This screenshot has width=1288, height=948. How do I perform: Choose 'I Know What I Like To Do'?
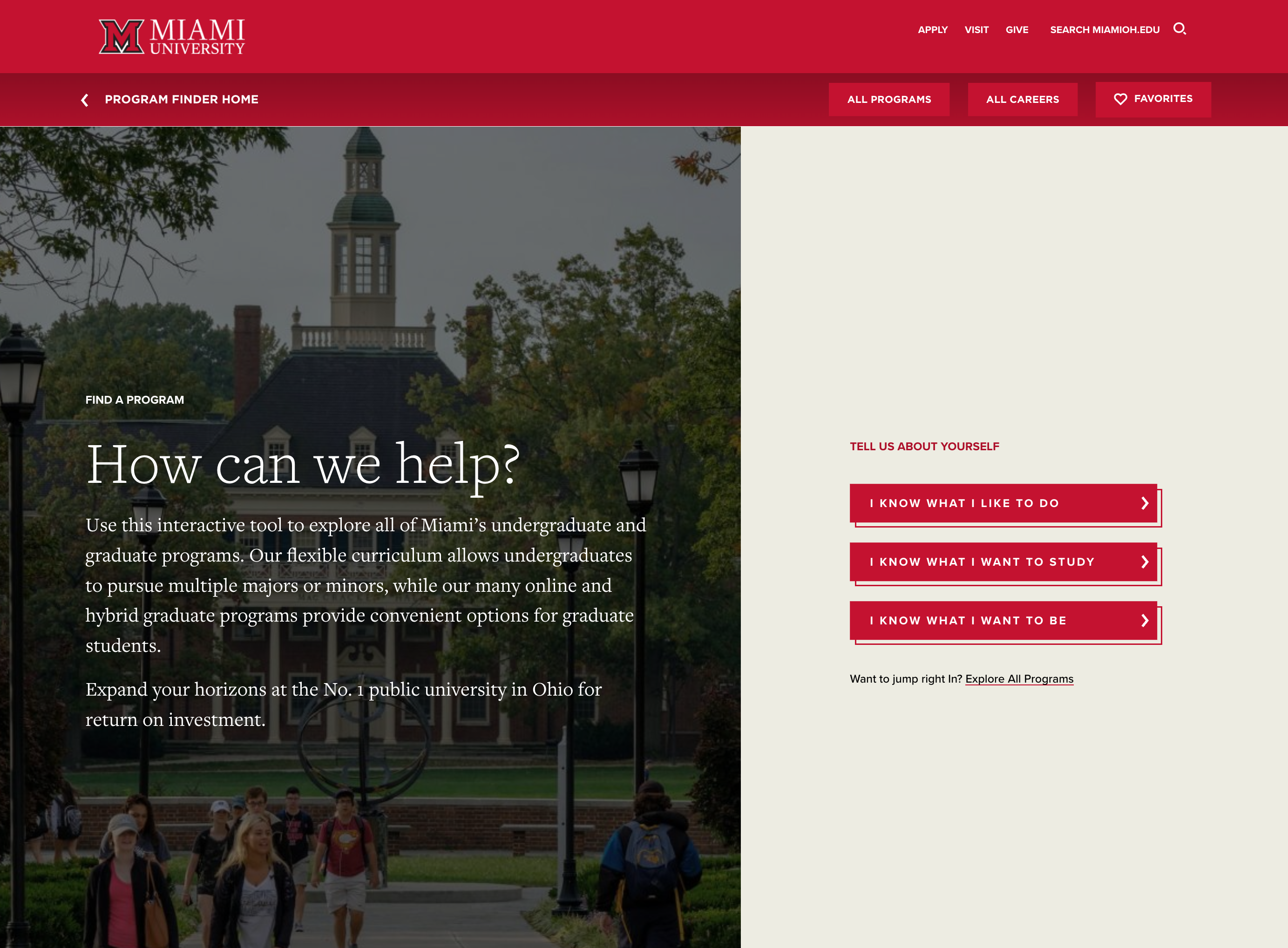(x=1003, y=503)
